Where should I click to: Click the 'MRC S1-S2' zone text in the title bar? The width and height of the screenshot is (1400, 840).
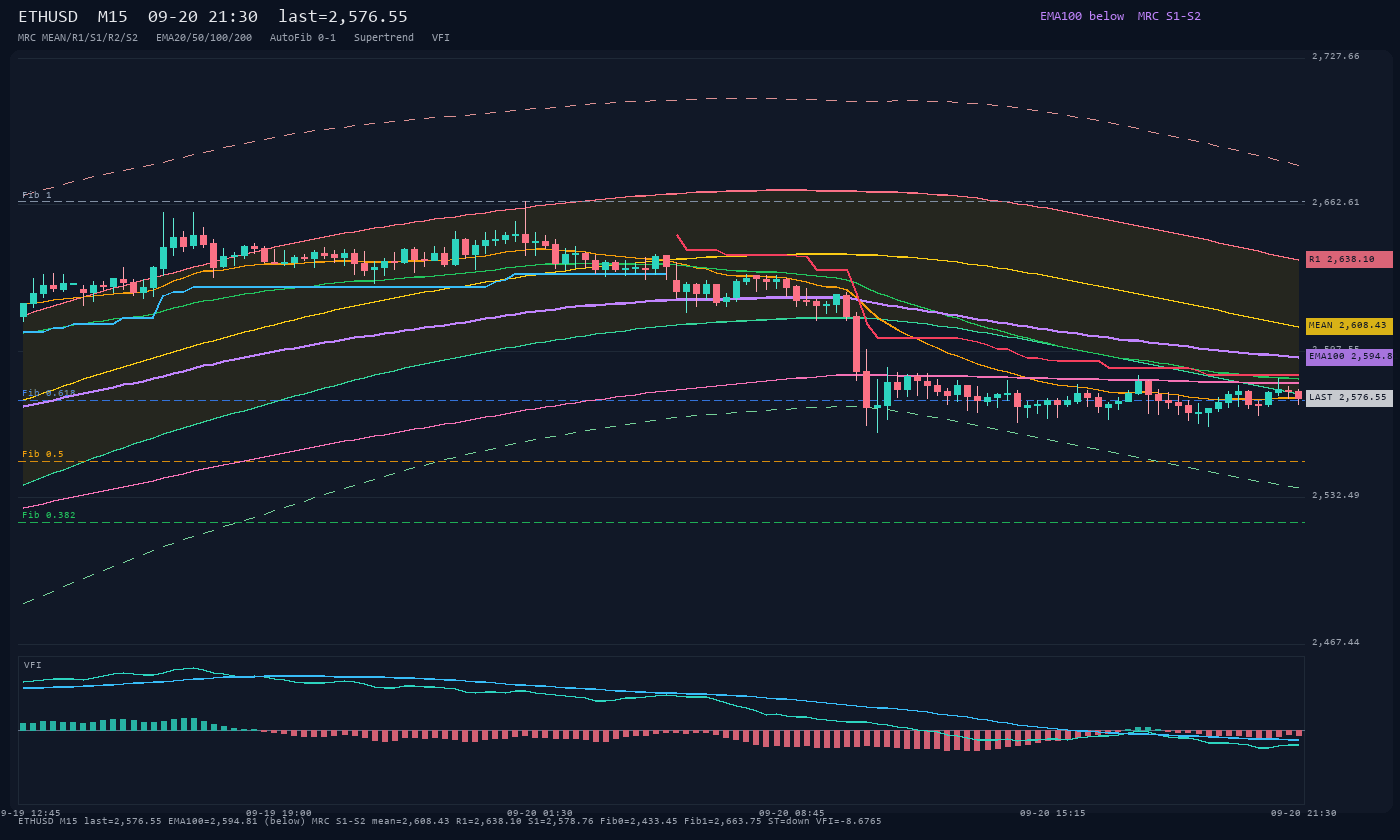[x=1169, y=16]
